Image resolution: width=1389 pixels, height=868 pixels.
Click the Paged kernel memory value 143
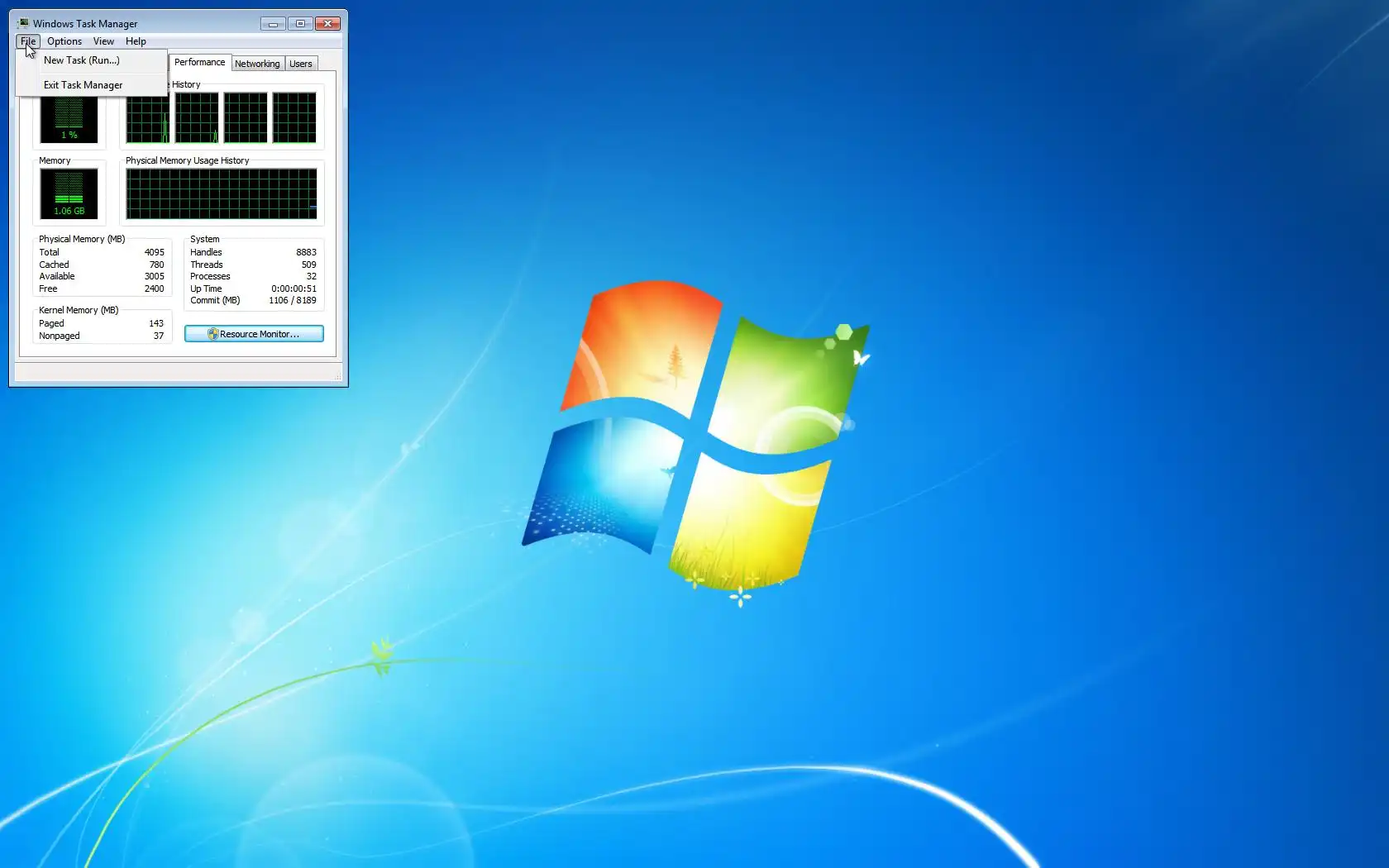156,323
